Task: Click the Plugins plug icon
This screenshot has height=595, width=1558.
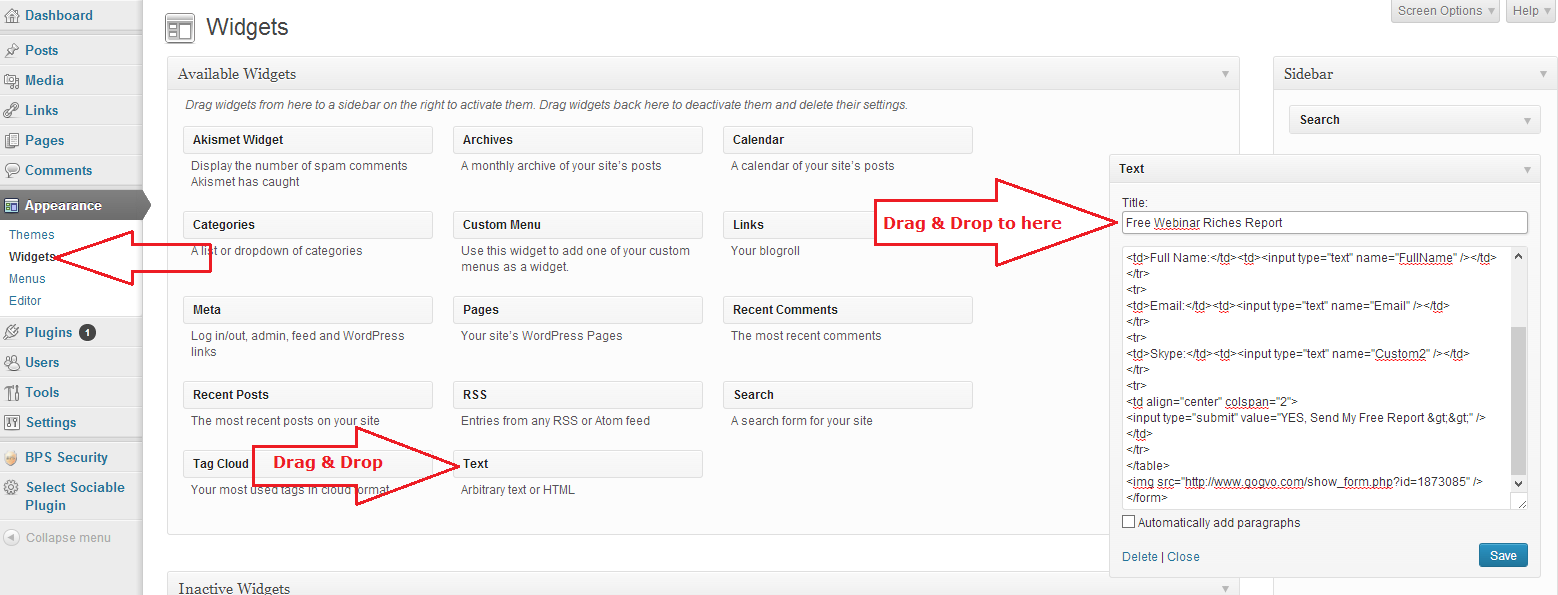Action: click(12, 333)
